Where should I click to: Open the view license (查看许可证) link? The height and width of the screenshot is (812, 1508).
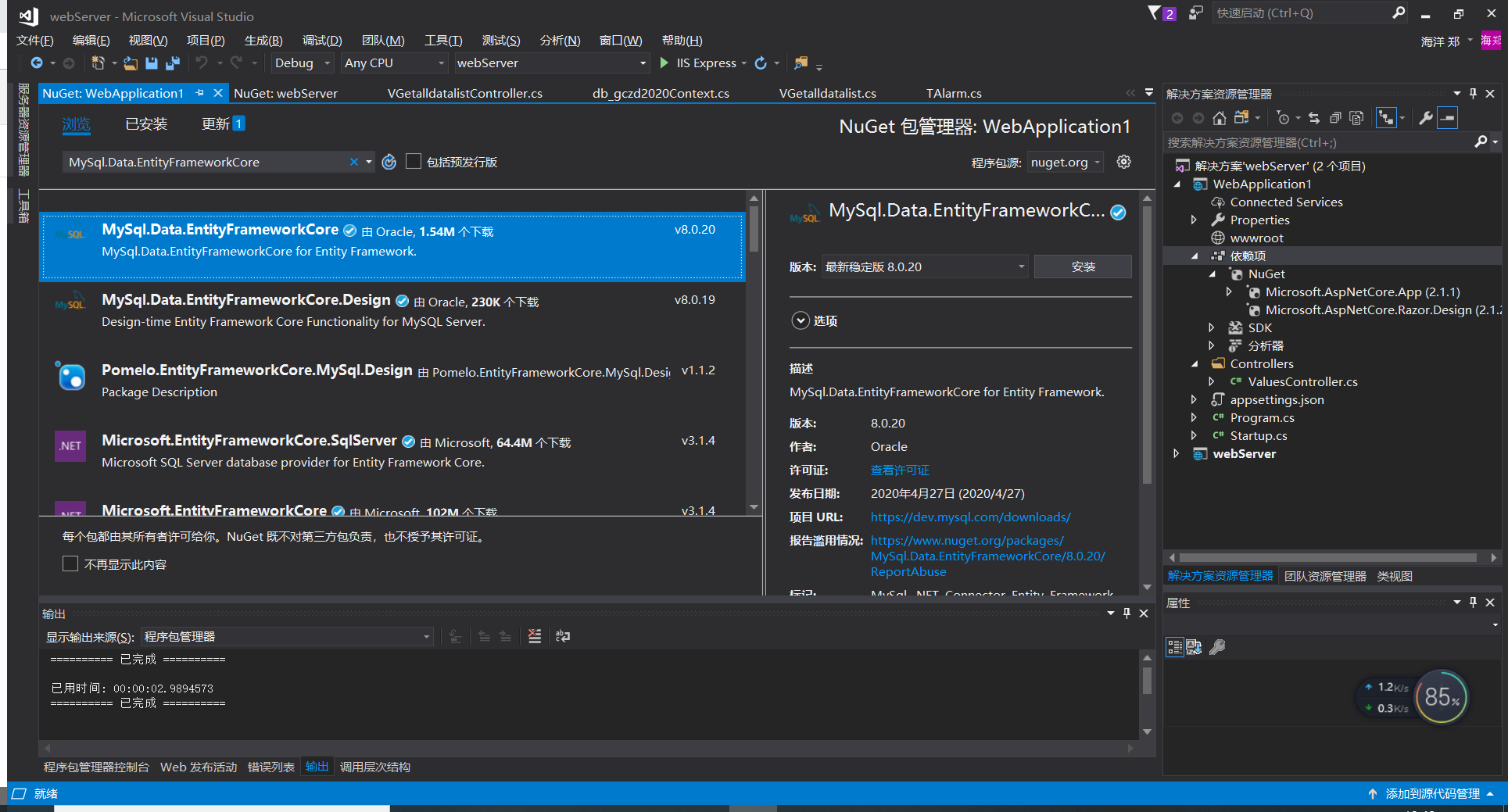[900, 470]
